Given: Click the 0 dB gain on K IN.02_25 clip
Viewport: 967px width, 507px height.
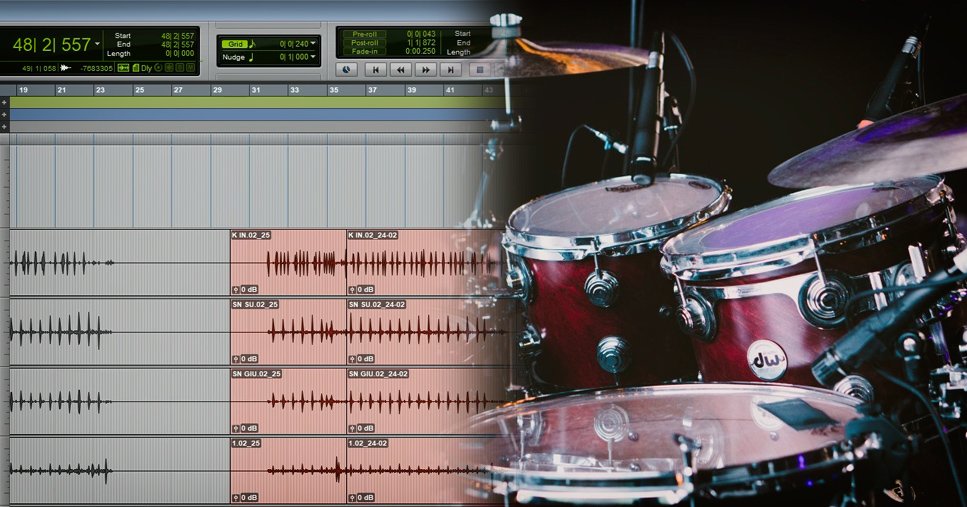Looking at the screenshot, I should 245,289.
